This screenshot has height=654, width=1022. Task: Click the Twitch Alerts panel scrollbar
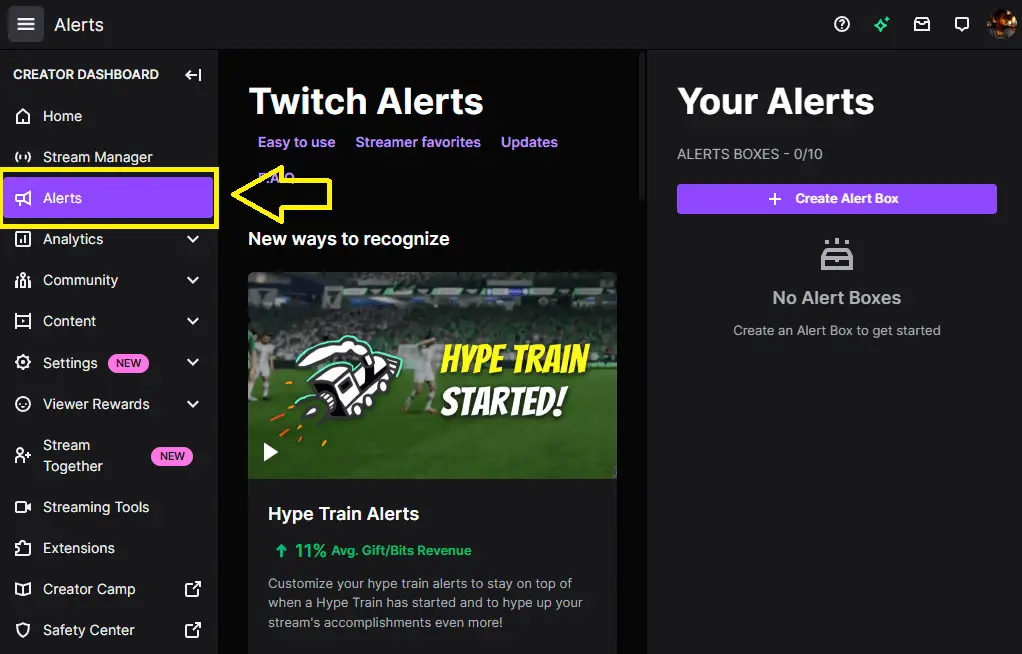(642, 126)
